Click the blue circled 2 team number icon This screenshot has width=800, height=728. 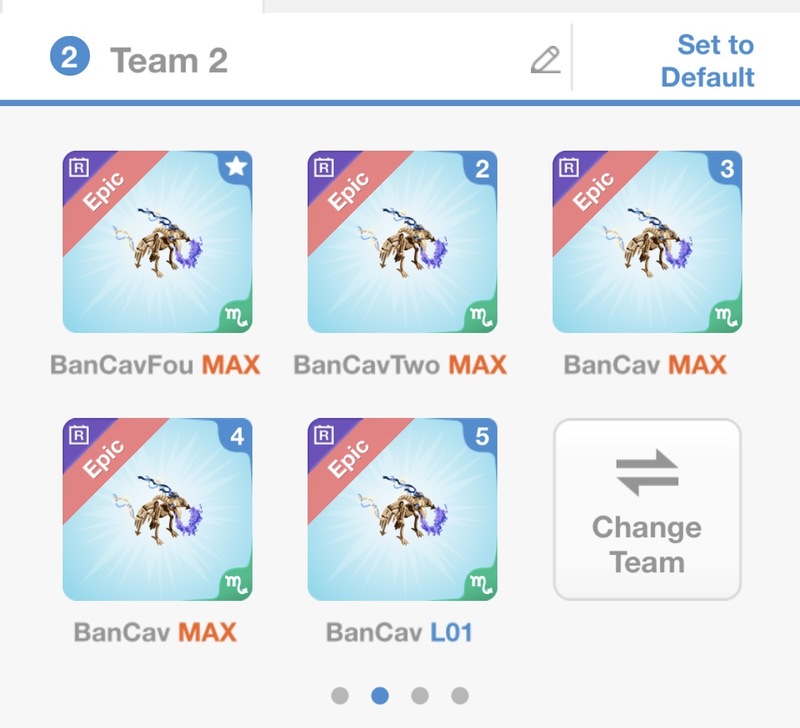pyautogui.click(x=70, y=56)
